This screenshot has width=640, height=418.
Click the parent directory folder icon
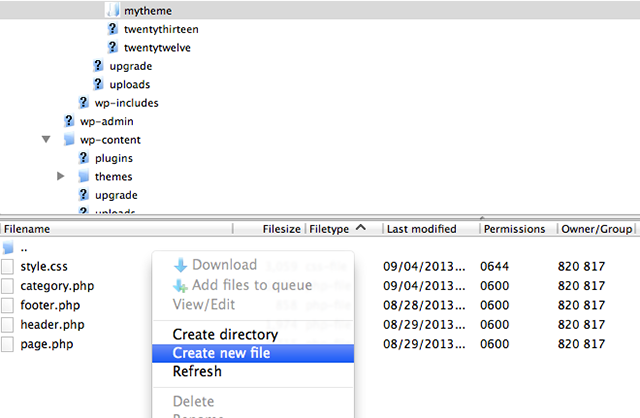pos(8,247)
